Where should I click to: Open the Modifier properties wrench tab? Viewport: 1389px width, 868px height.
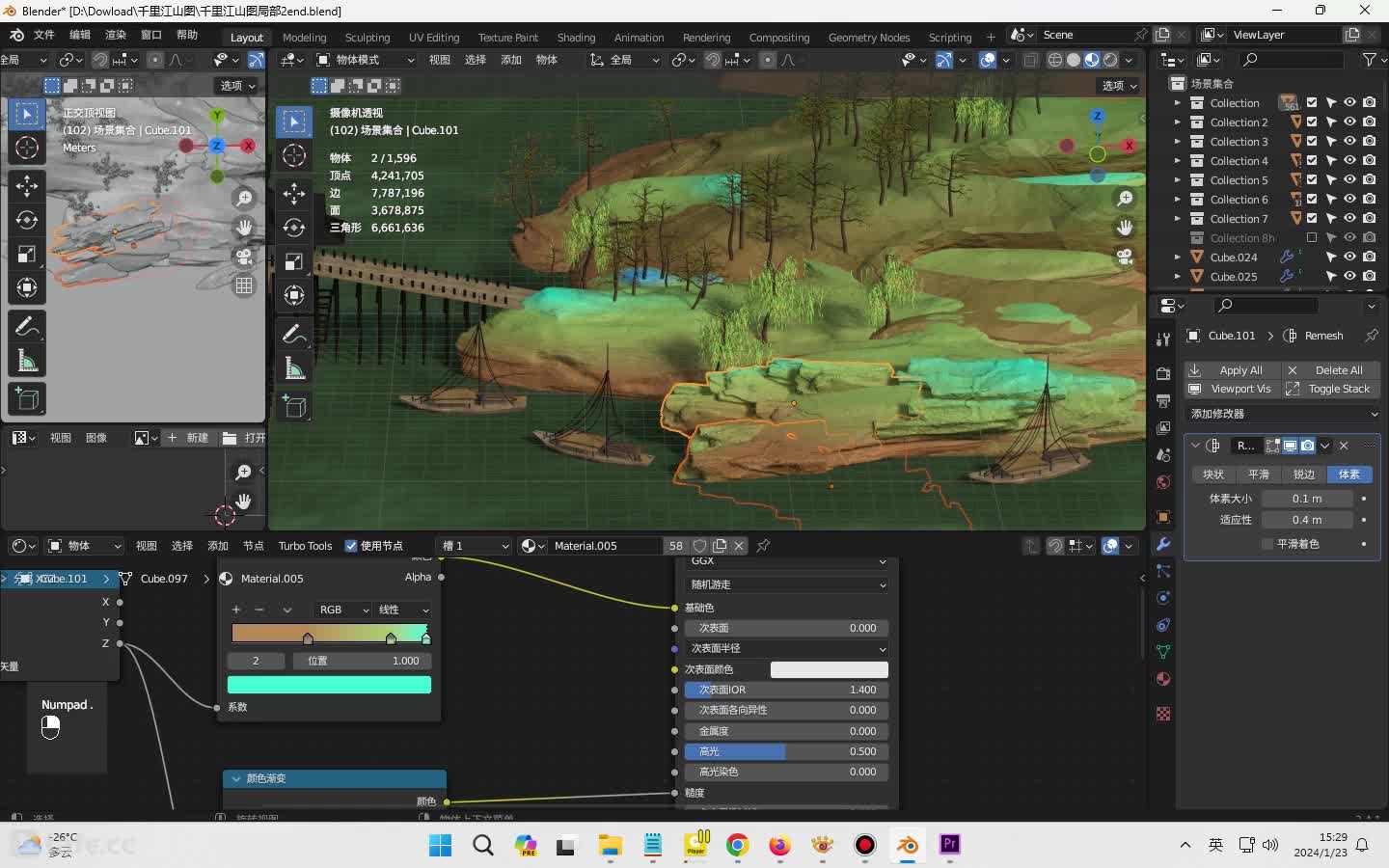coord(1163,544)
